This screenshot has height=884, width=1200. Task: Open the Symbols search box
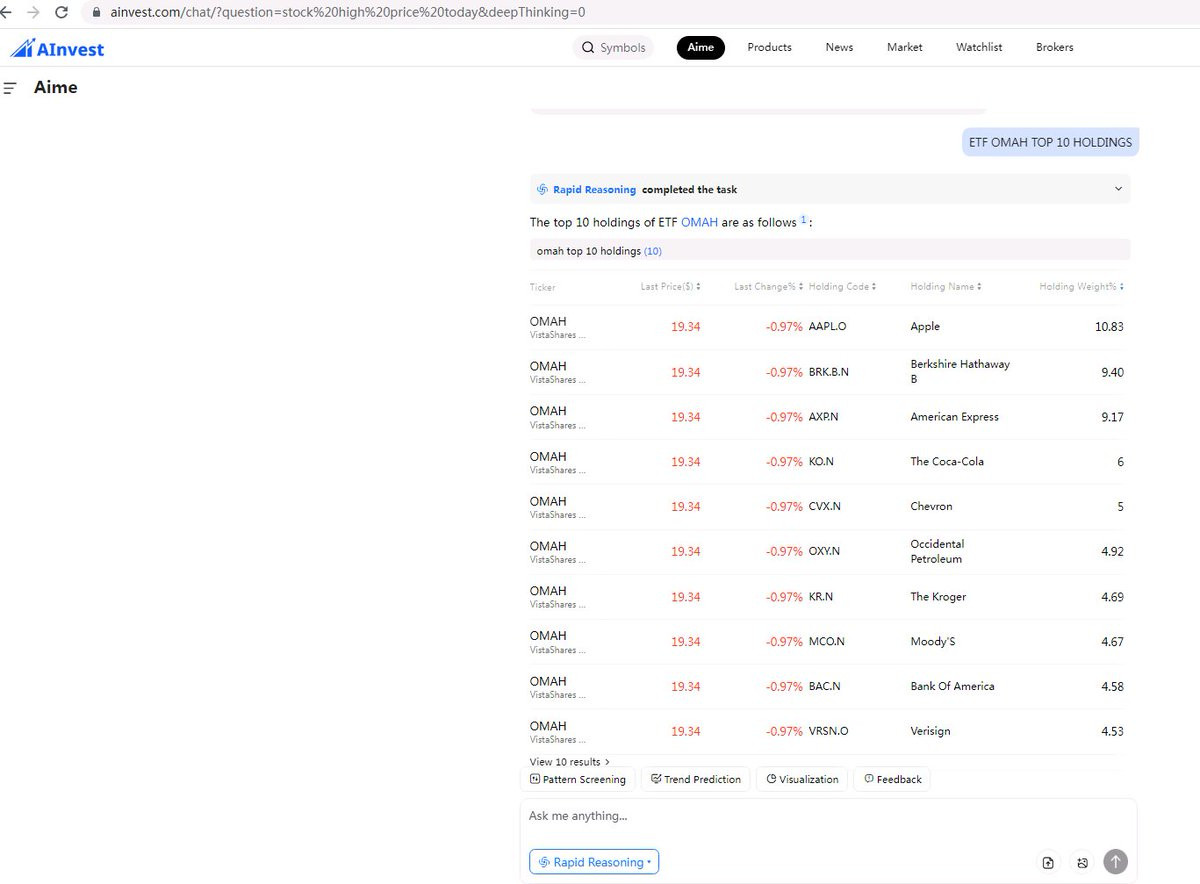click(x=613, y=47)
